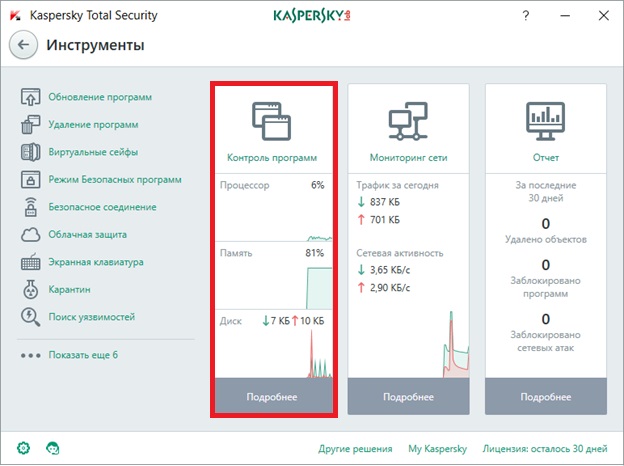Open Обновление программ link

pyautogui.click(x=100, y=97)
